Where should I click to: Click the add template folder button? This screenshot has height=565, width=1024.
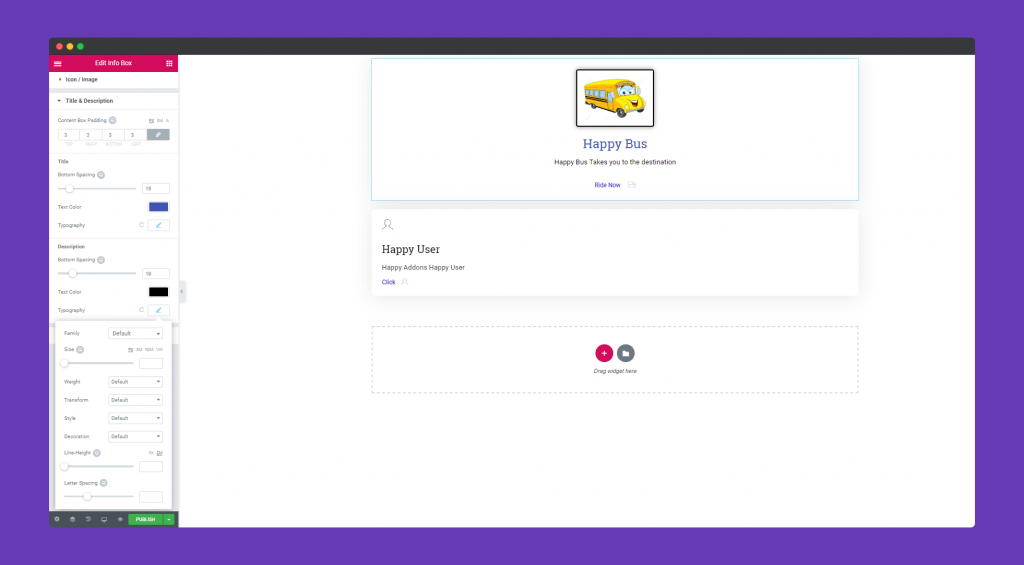[625, 353]
